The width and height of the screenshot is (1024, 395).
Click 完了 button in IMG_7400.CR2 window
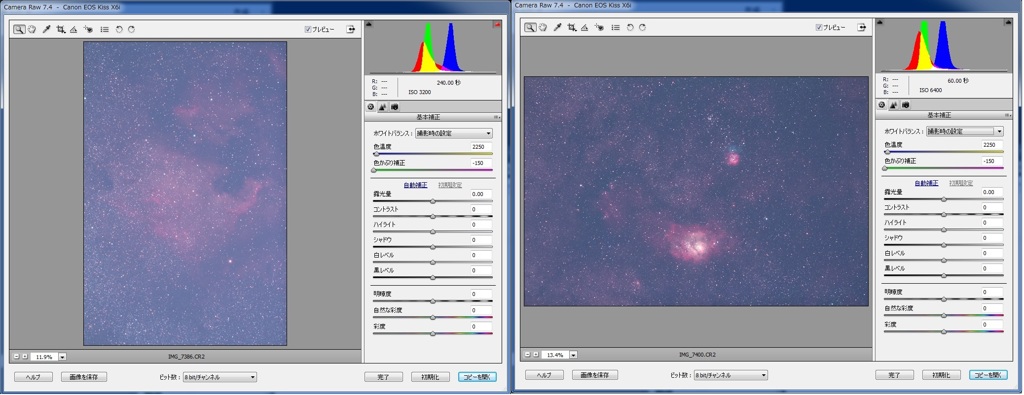[x=894, y=375]
